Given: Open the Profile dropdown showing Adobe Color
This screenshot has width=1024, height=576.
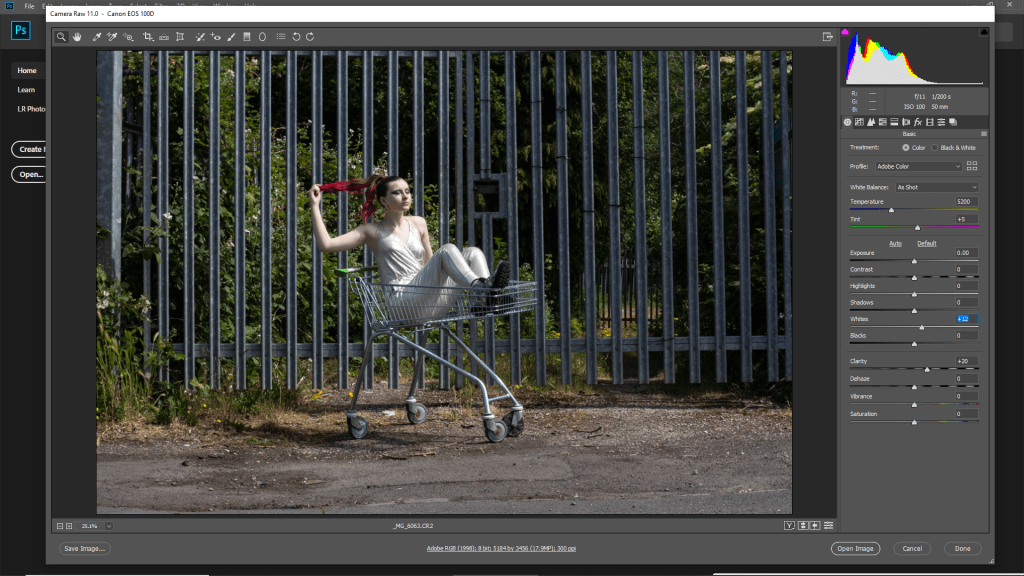Looking at the screenshot, I should click(918, 166).
